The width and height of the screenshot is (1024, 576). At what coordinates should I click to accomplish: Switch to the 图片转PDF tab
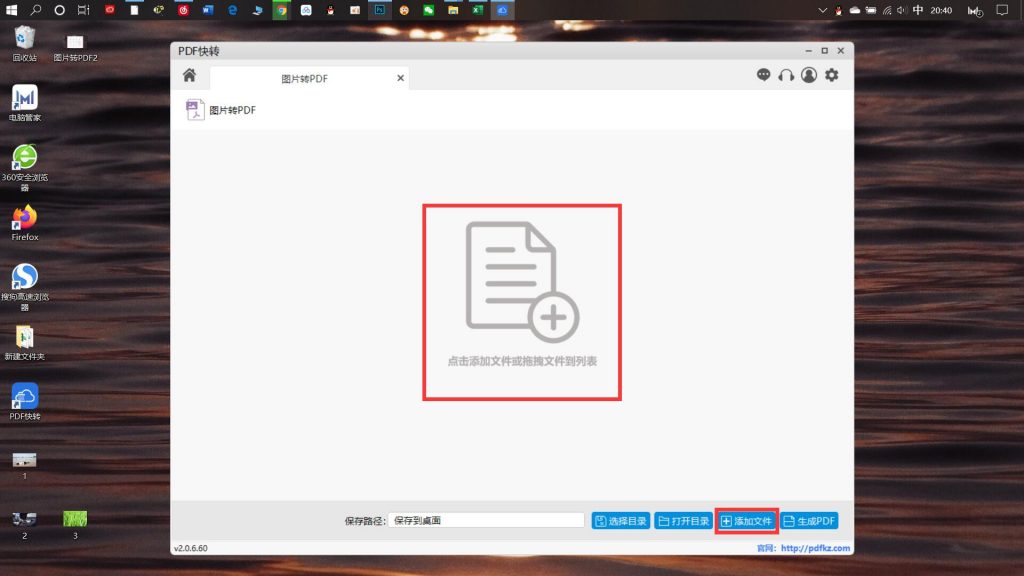point(304,78)
